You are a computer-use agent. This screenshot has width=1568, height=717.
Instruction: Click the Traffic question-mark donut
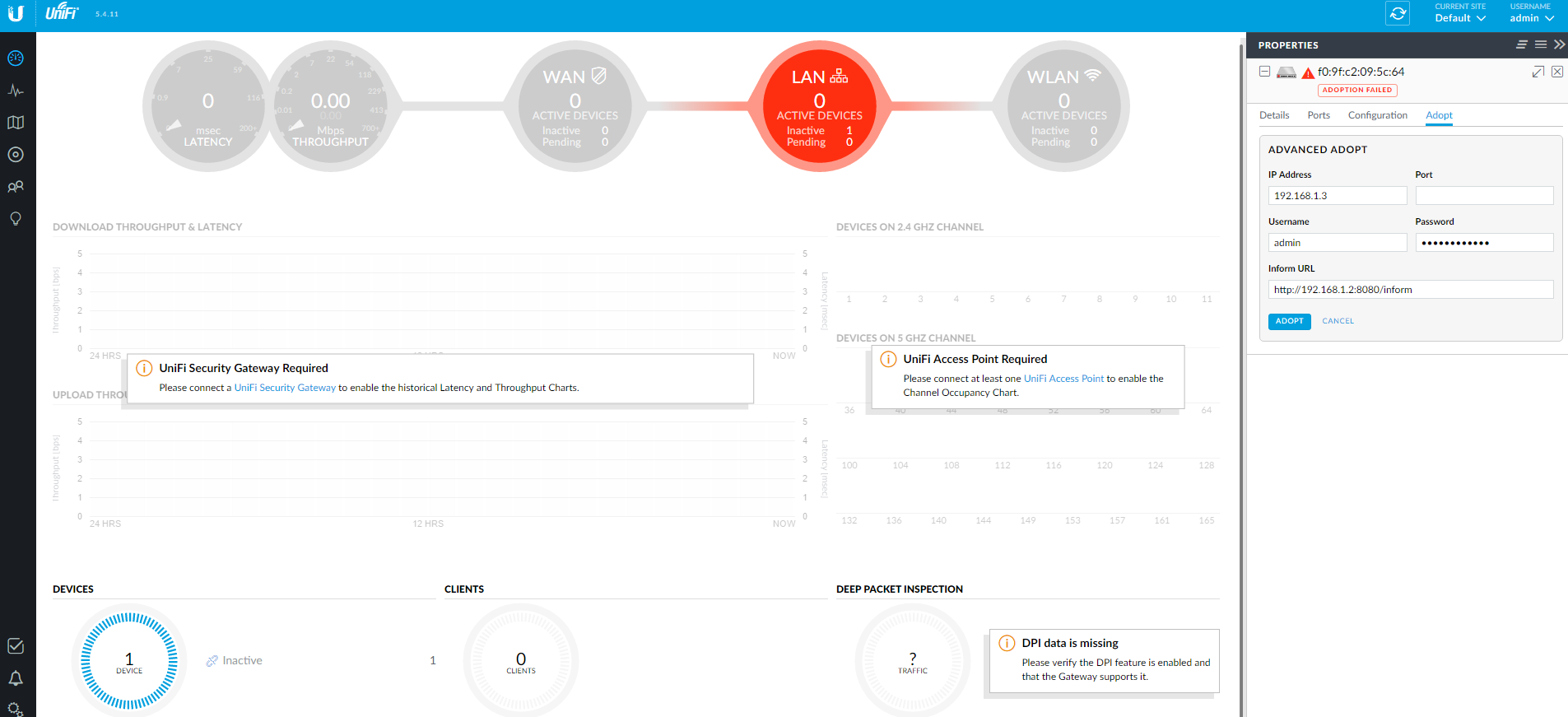pyautogui.click(x=913, y=661)
